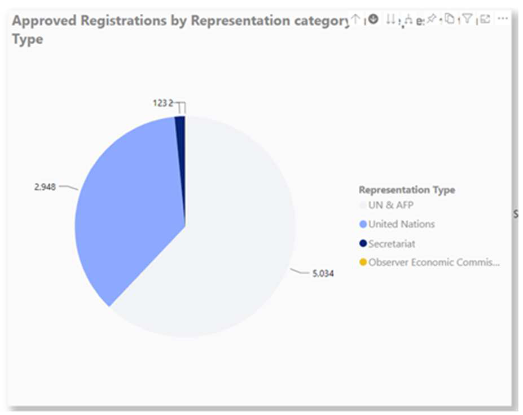
Task: Click the 5,034 data label
Action: pos(323,274)
